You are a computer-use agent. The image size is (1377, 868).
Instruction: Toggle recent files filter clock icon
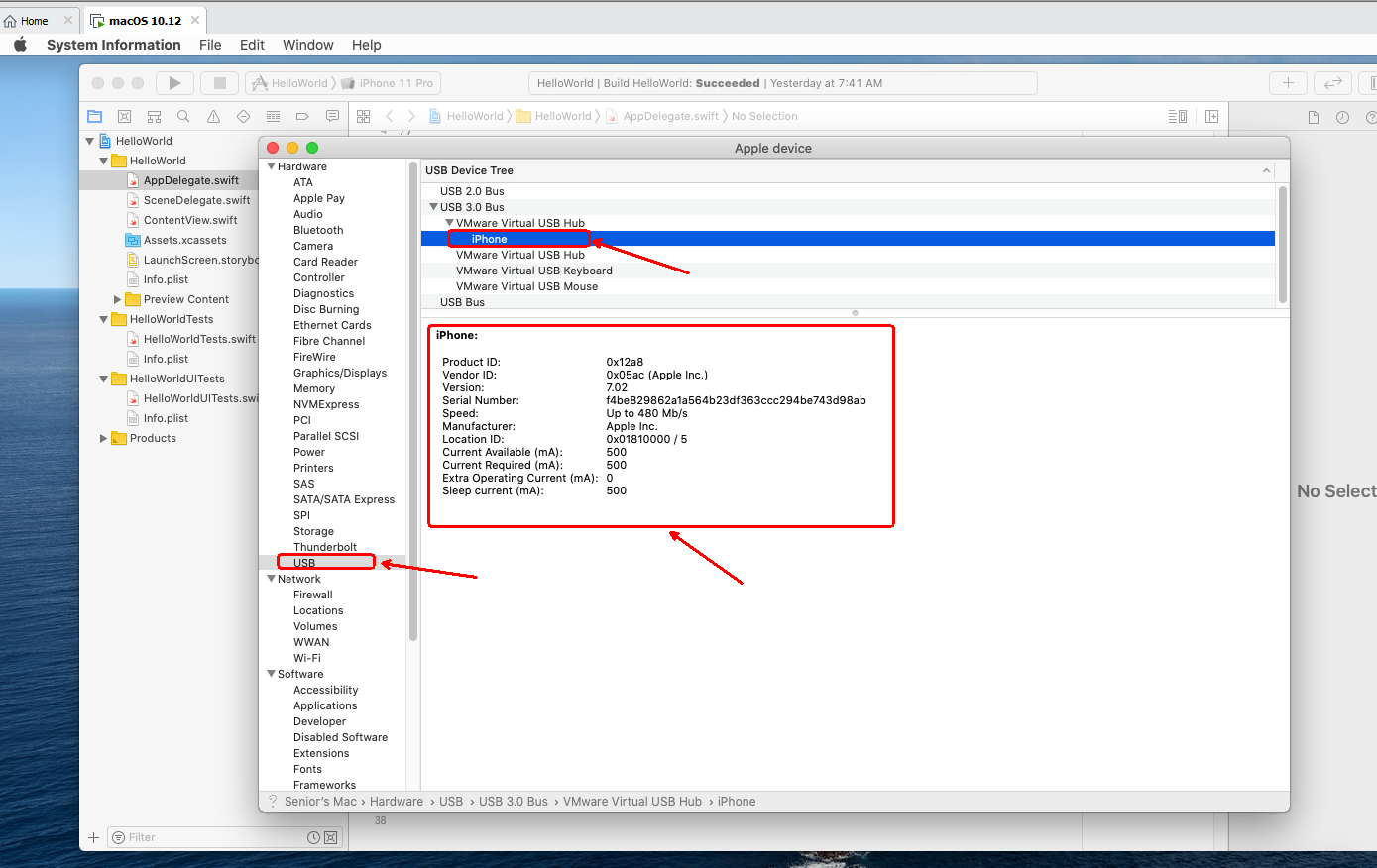tap(313, 837)
